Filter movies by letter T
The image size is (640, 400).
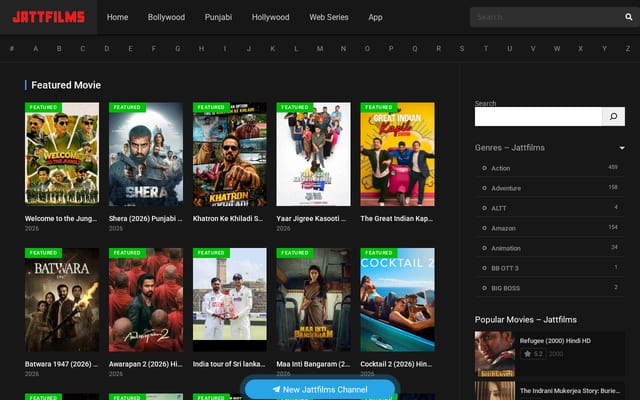coord(486,49)
